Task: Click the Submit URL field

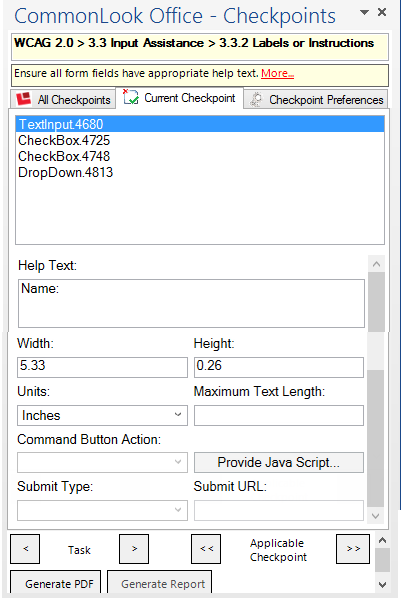Action: tap(279, 510)
